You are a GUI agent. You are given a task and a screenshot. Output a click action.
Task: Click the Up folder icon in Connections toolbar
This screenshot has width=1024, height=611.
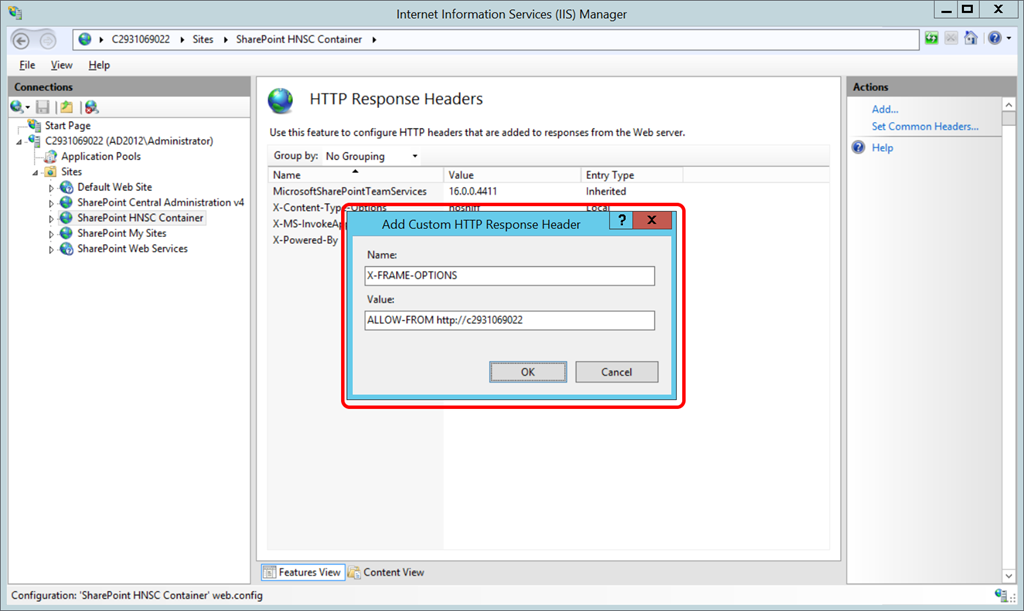click(x=66, y=107)
